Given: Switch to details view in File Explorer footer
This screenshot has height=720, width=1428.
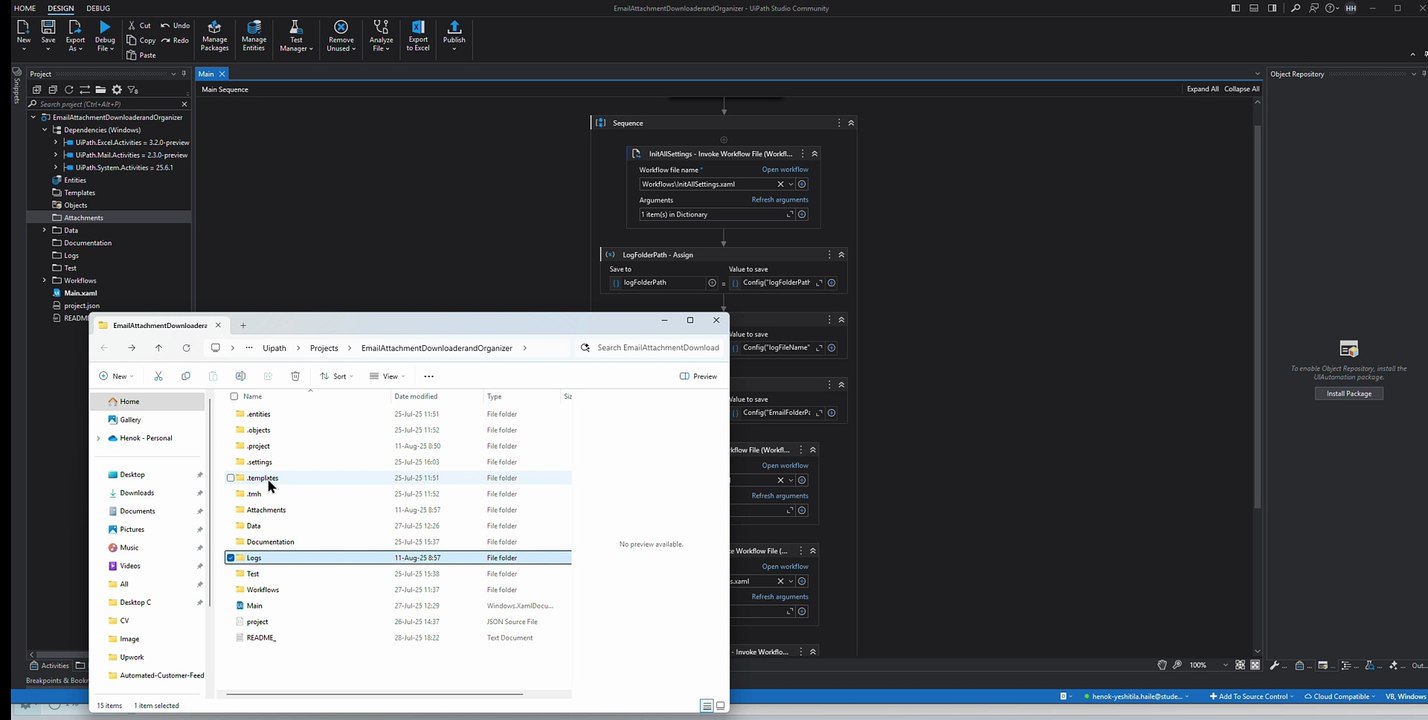Looking at the screenshot, I should tap(706, 706).
